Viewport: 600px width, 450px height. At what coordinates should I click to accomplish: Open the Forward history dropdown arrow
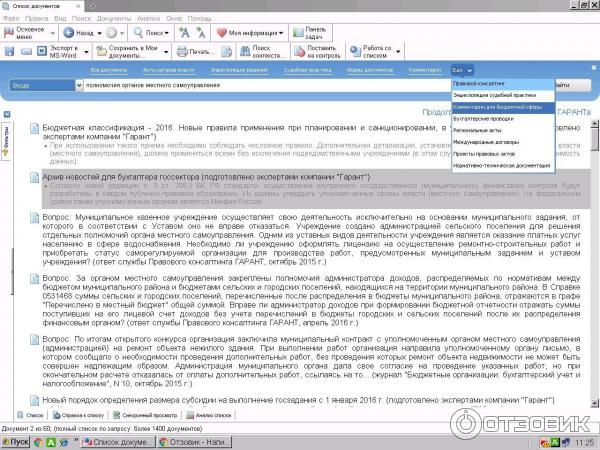(x=122, y=33)
